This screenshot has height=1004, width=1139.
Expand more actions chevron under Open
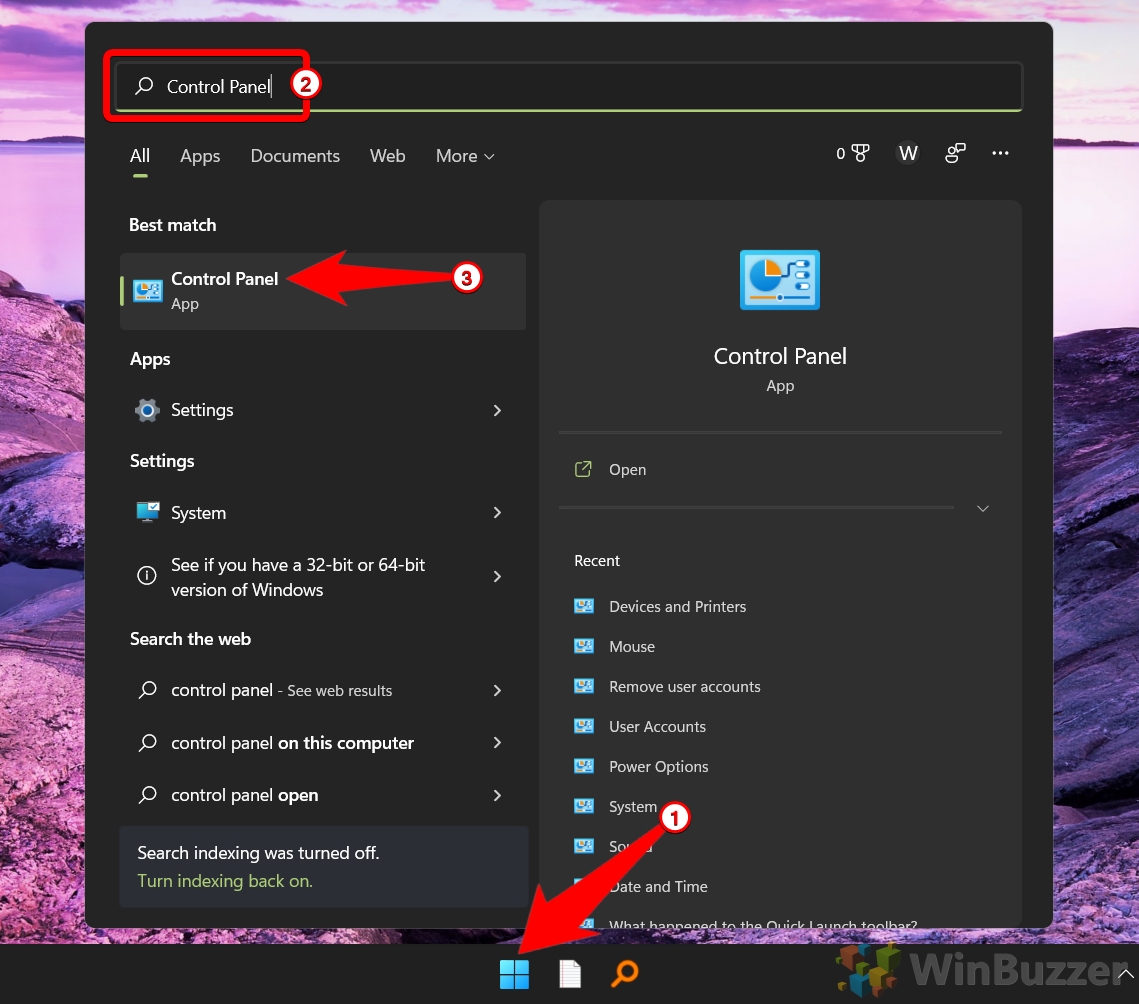[x=983, y=509]
